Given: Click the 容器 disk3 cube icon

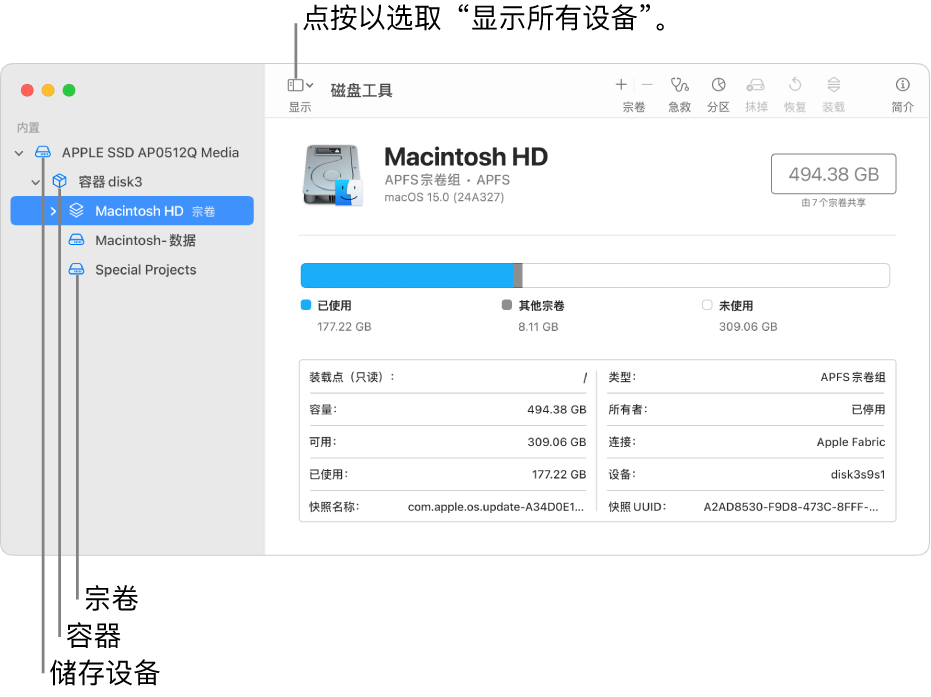Looking at the screenshot, I should click(59, 181).
